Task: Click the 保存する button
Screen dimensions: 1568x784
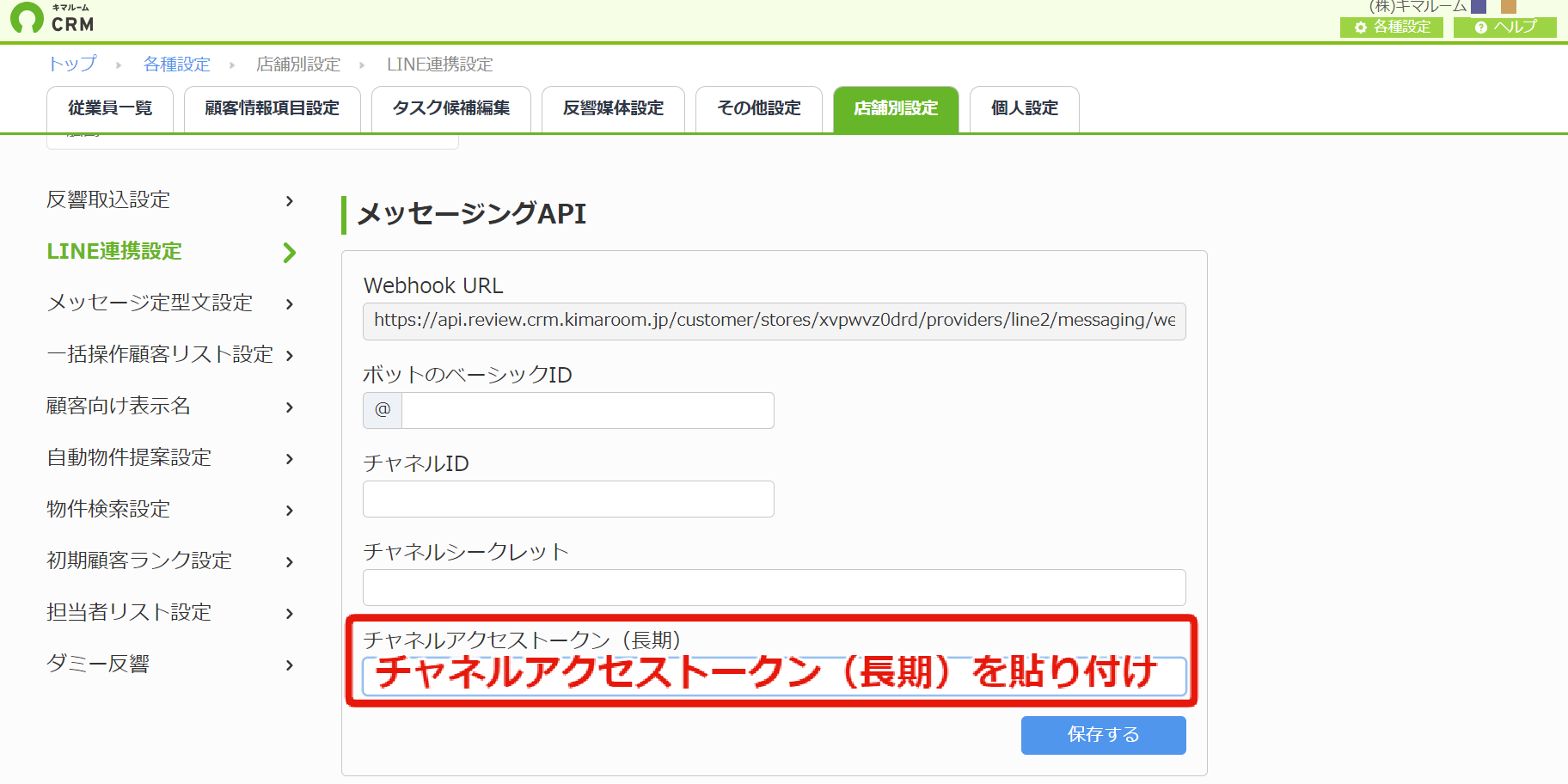Action: point(1104,735)
